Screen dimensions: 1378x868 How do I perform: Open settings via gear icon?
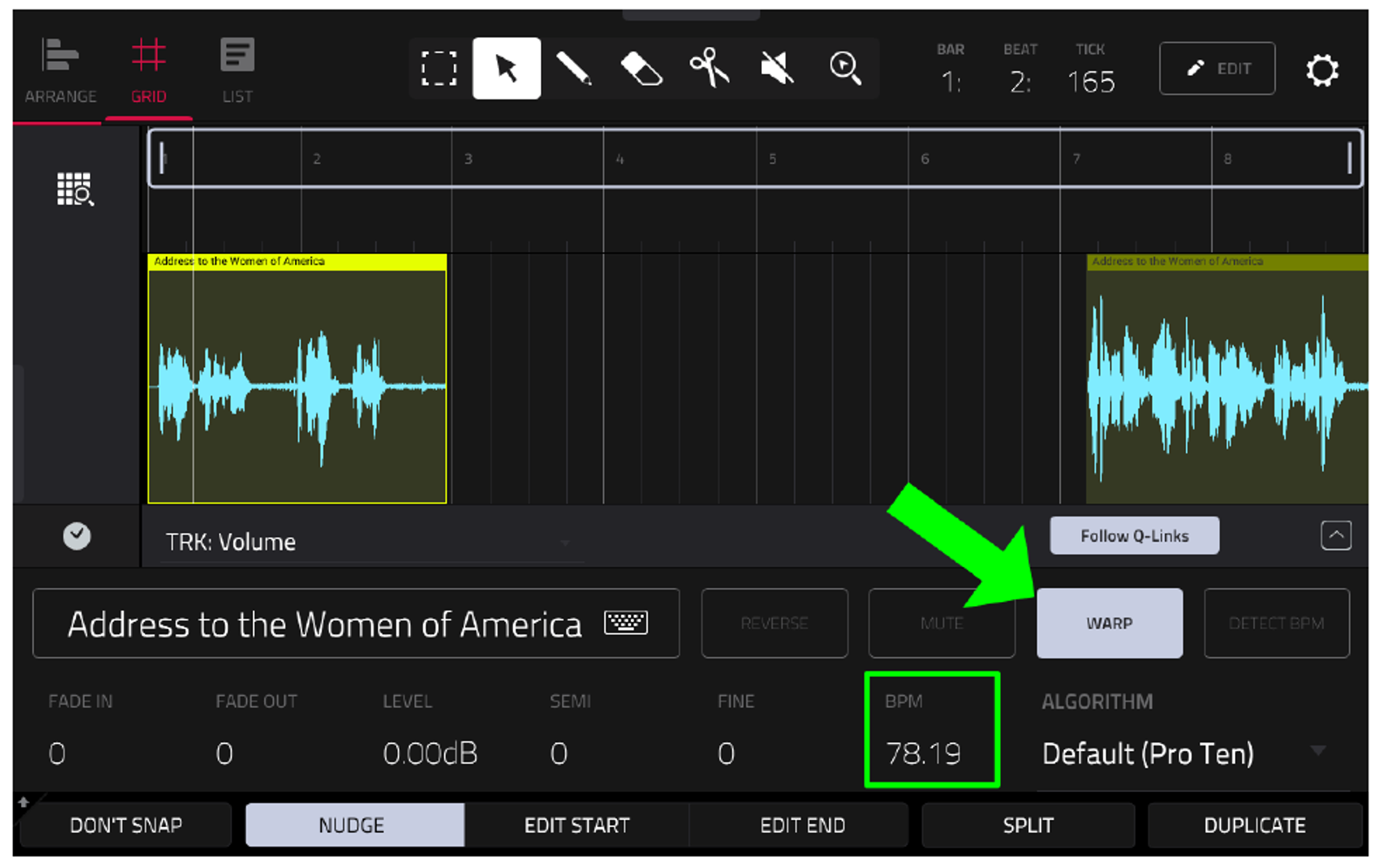pos(1322,70)
